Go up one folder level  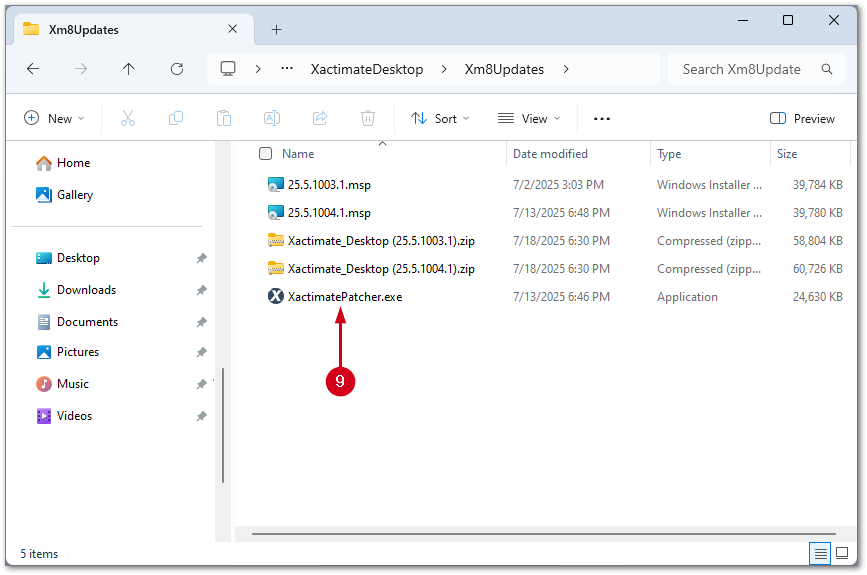(128, 69)
